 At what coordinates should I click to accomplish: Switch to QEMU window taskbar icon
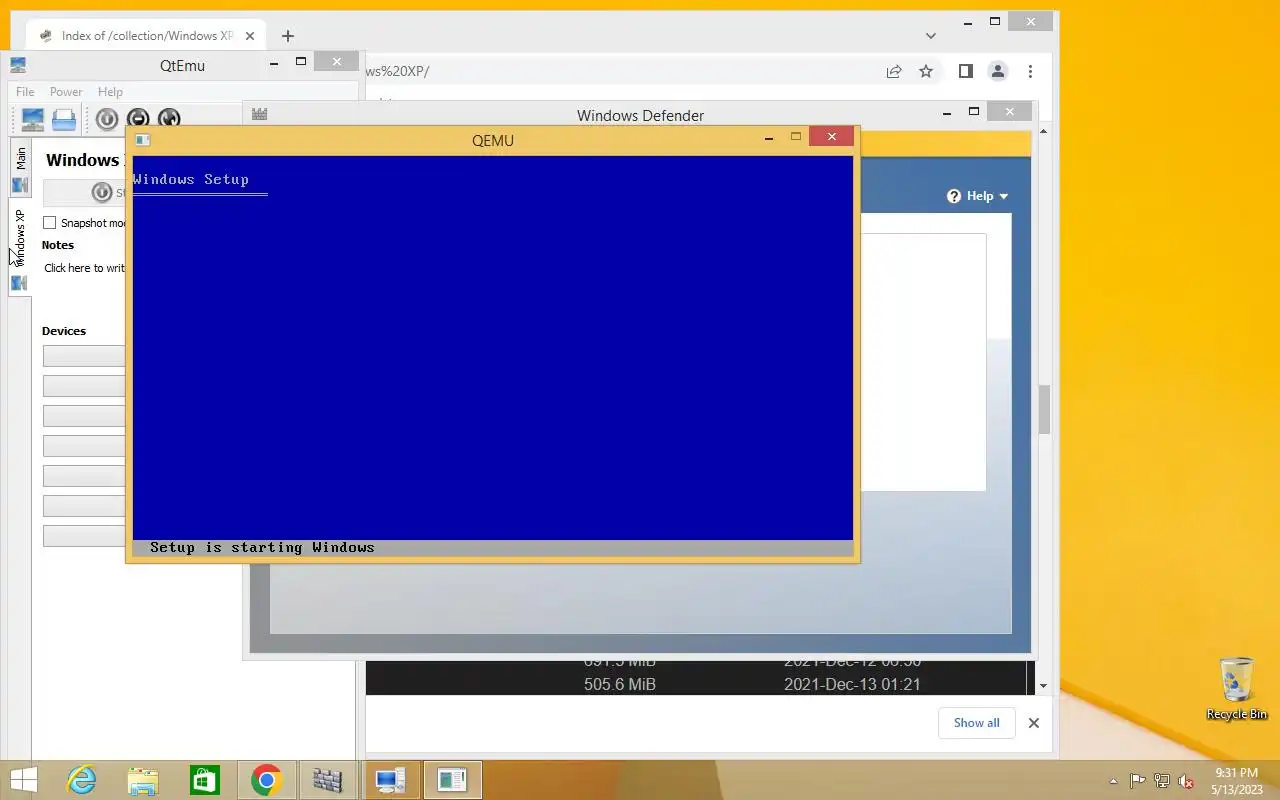tap(452, 780)
